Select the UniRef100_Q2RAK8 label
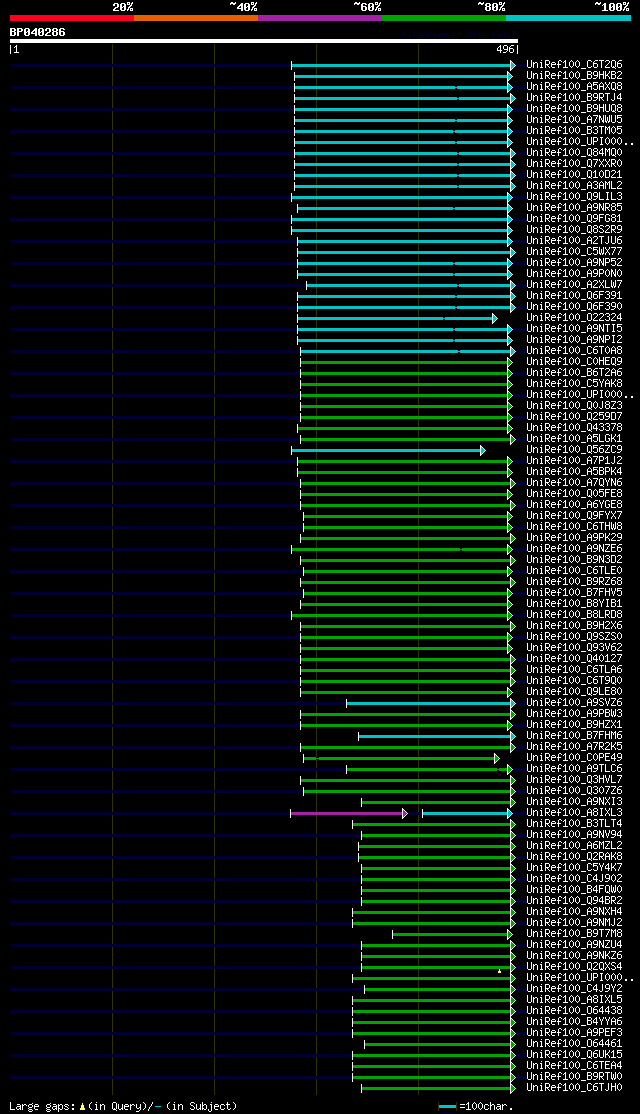Screen dimensions: 640x1114 tap(575, 857)
